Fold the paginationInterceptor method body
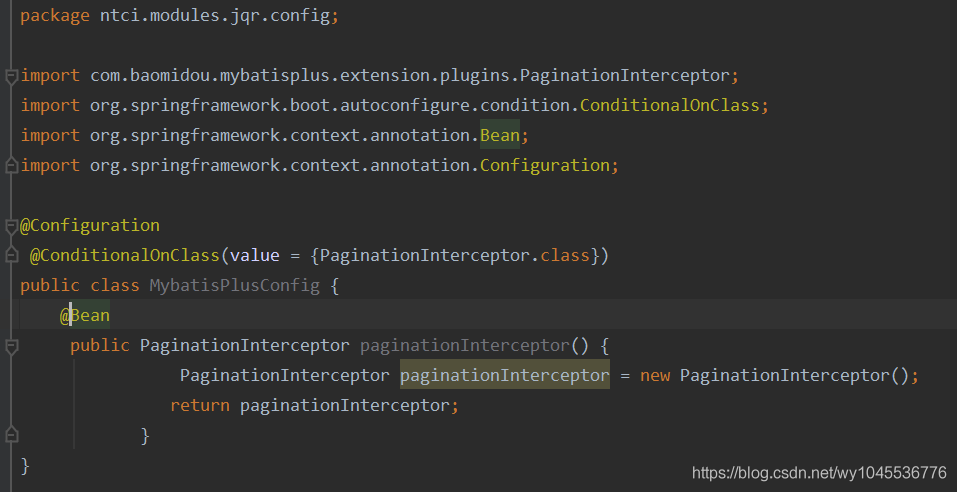957x492 pixels. (11, 346)
